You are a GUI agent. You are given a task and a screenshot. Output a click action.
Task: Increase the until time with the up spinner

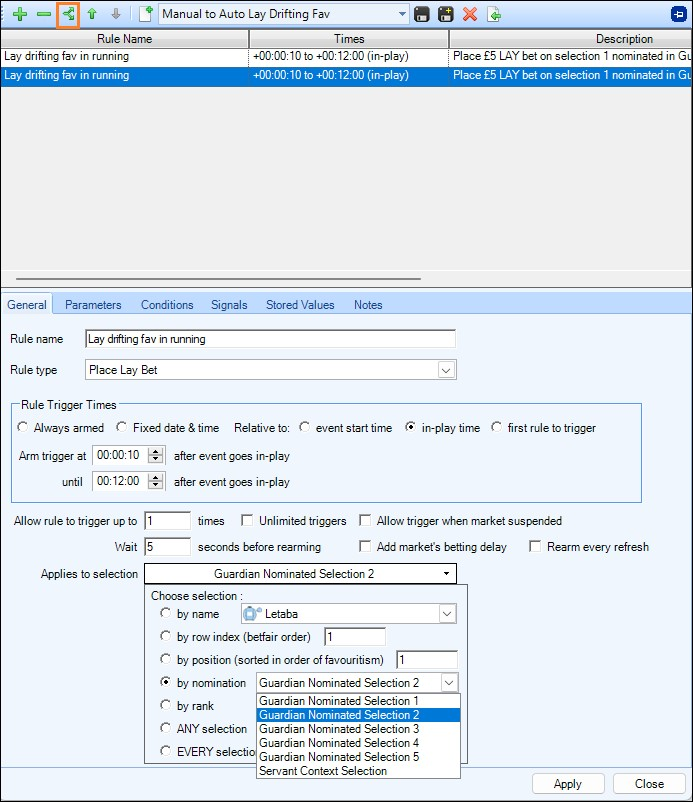[155, 477]
